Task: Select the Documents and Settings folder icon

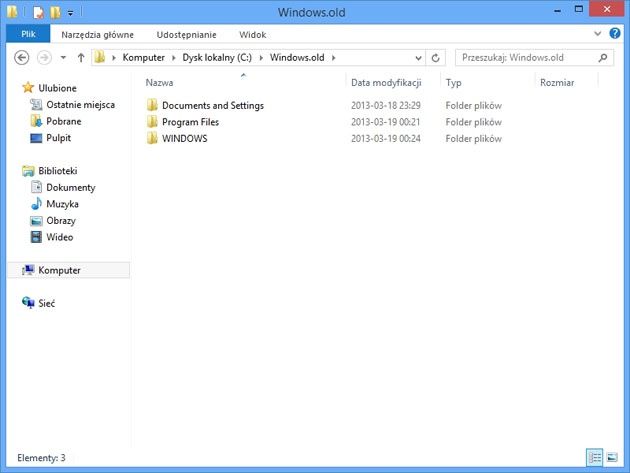Action: coord(152,105)
